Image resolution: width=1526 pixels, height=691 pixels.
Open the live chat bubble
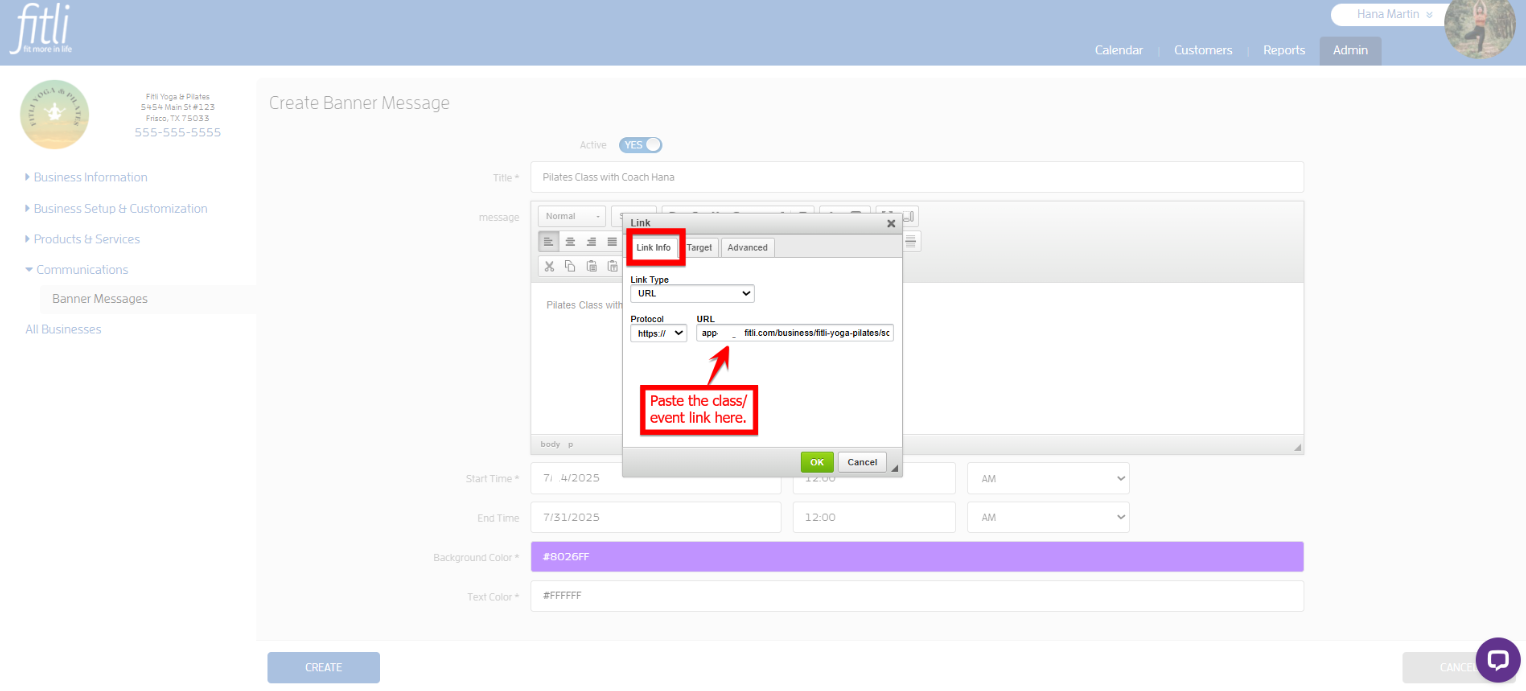point(1498,660)
